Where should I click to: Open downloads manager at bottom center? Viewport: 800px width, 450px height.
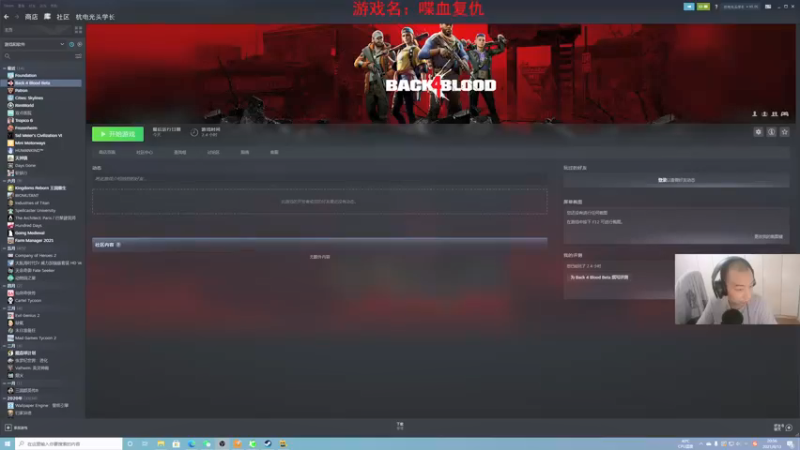pyautogui.click(x=400, y=426)
